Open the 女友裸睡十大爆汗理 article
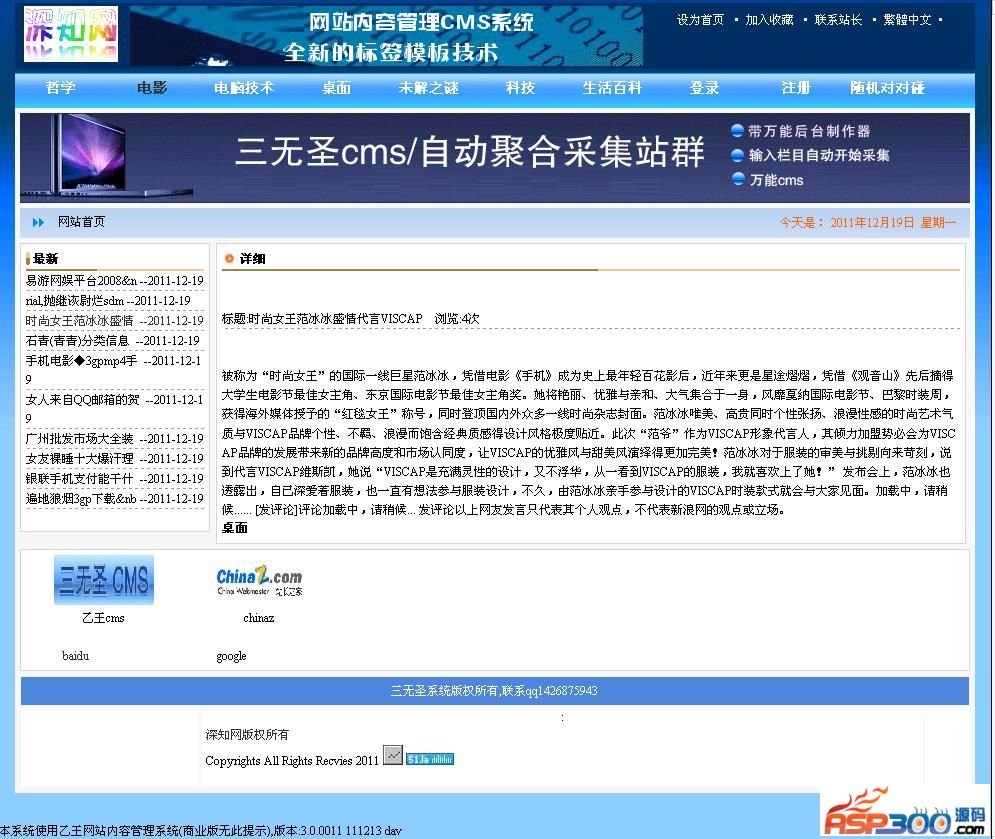995x839 pixels. (79, 458)
